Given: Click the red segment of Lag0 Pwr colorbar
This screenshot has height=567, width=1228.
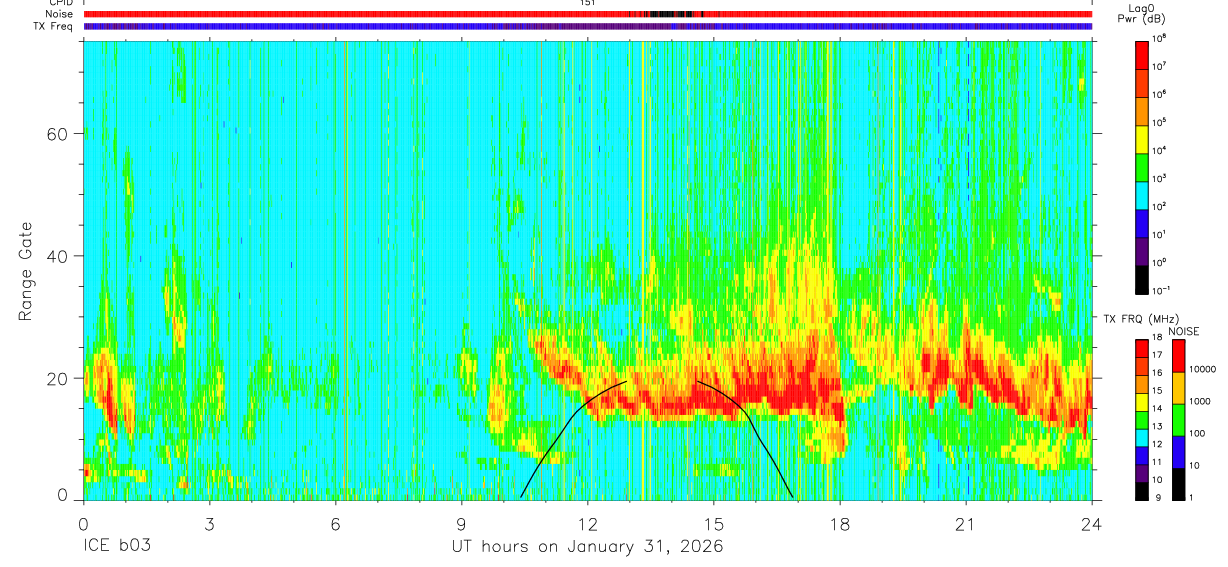Looking at the screenshot, I should coord(1143,53).
